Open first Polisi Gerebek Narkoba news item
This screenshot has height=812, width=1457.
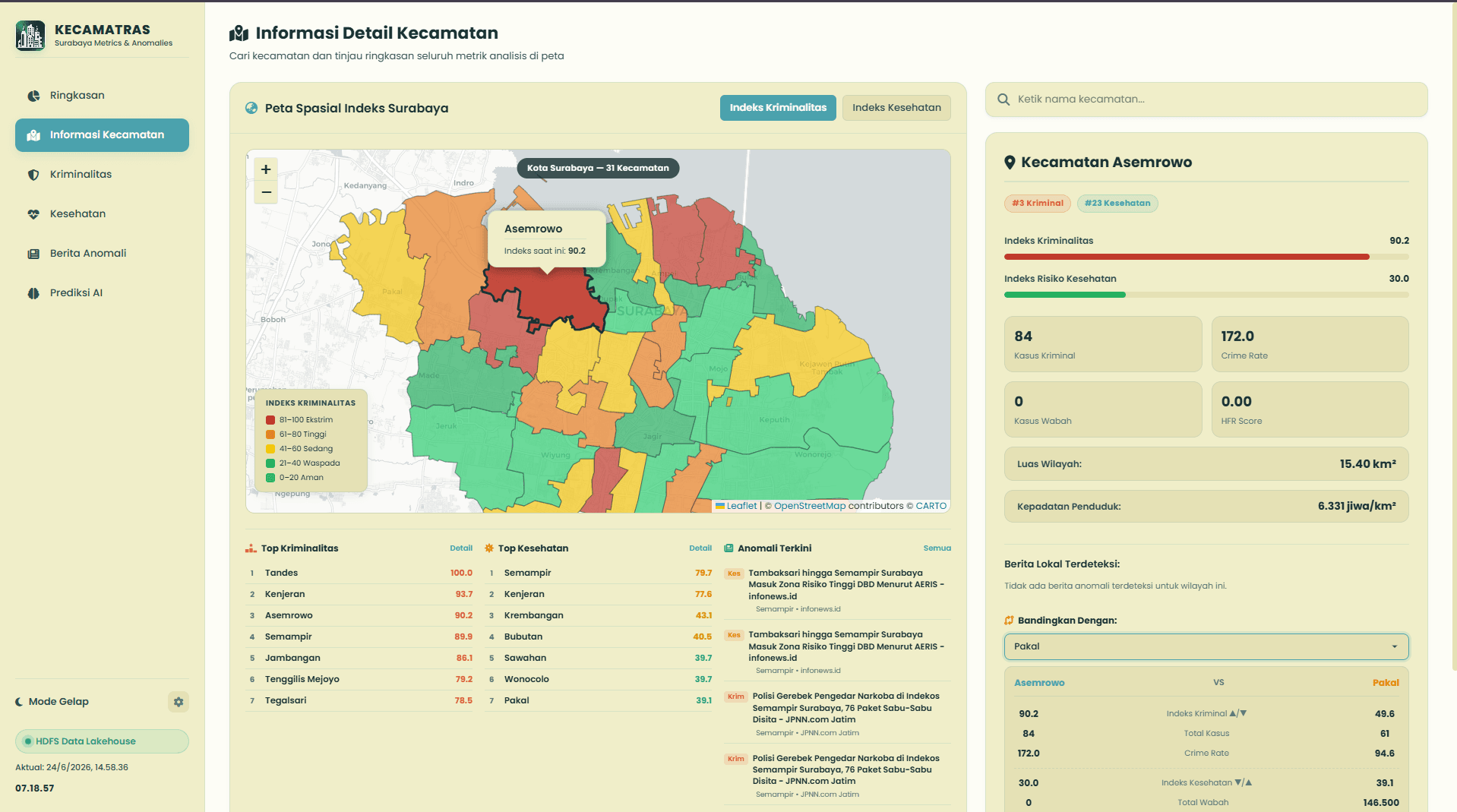pyautogui.click(x=837, y=714)
